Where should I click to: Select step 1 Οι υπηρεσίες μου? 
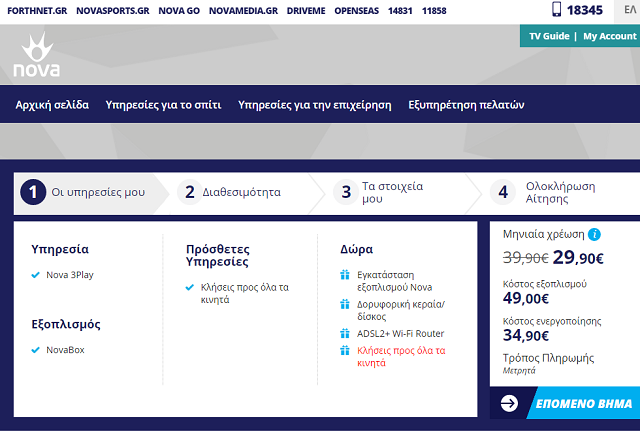[x=91, y=192]
